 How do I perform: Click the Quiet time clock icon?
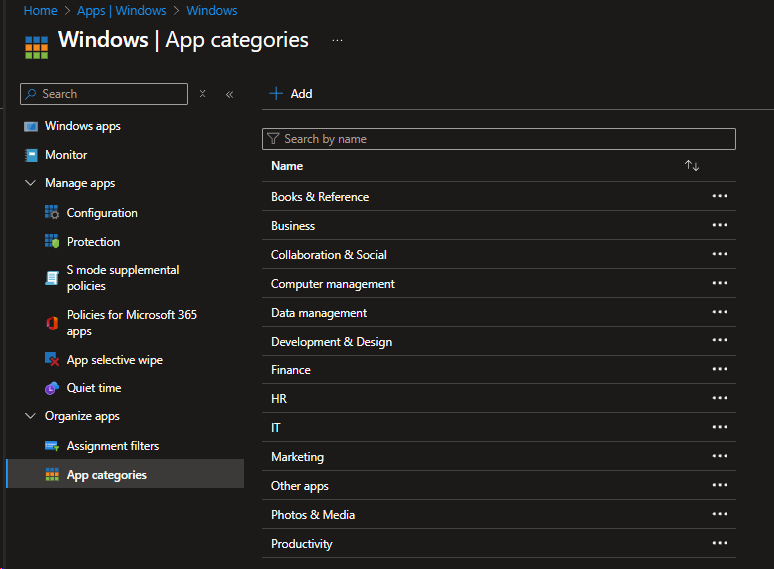click(52, 388)
